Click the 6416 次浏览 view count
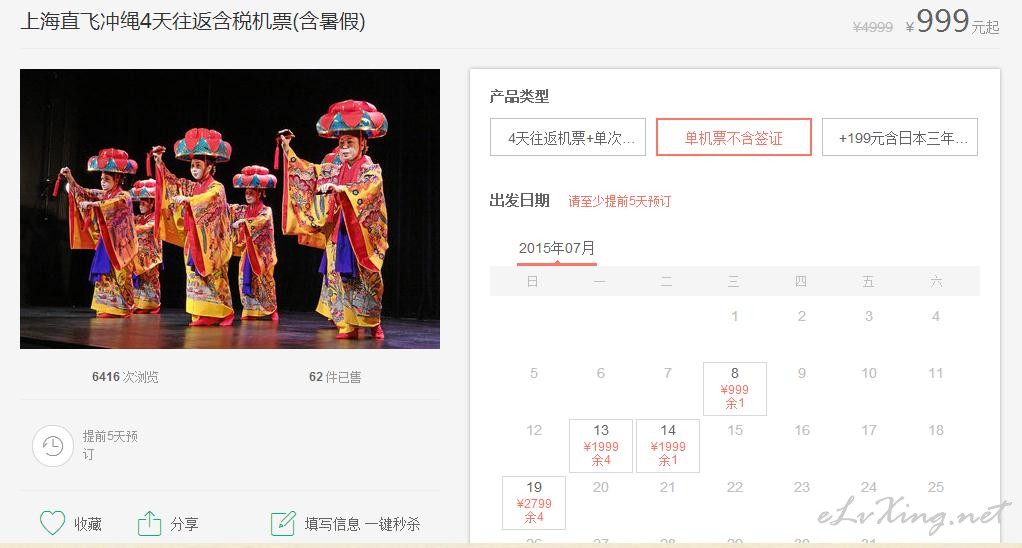This screenshot has height=548, width=1022. (x=125, y=377)
